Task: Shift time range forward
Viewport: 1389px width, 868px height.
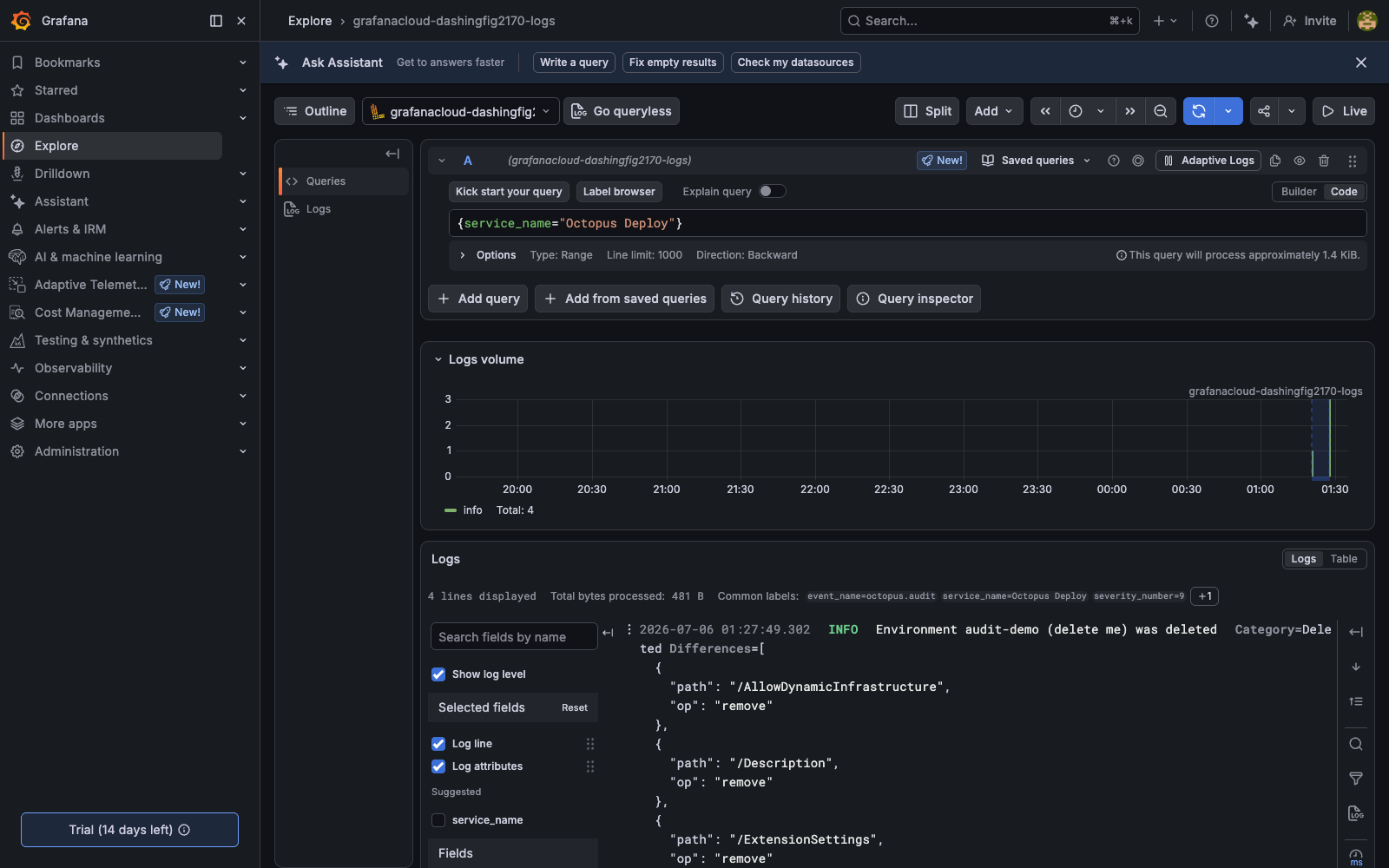Action: click(x=1129, y=111)
